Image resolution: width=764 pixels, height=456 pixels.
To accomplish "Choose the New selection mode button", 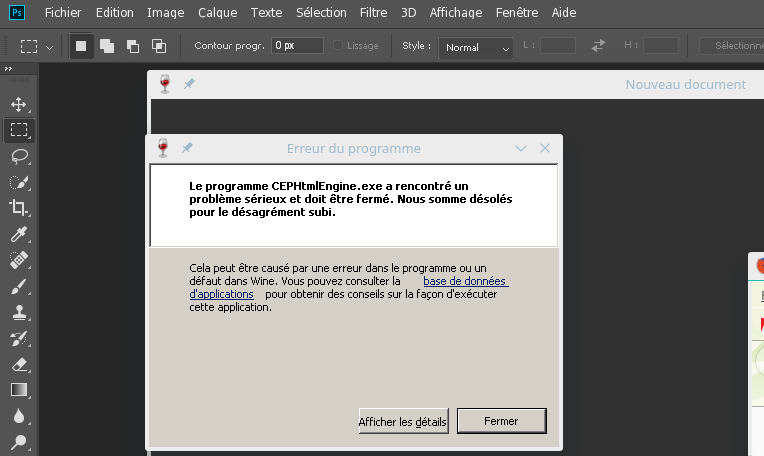I will coord(81,46).
